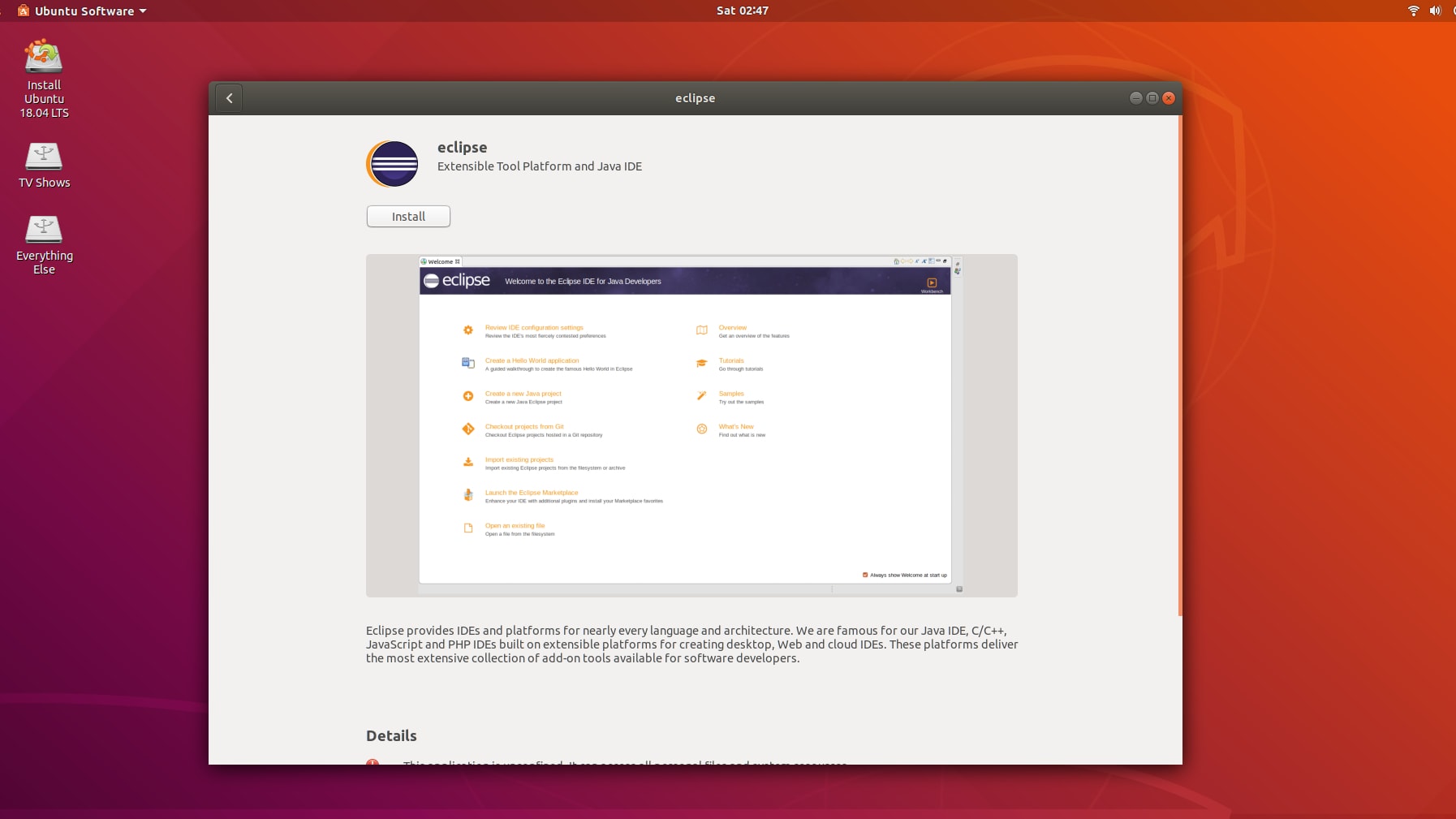Viewport: 1456px width, 819px height.
Task: Click the Eclipse application logo
Action: (393, 163)
